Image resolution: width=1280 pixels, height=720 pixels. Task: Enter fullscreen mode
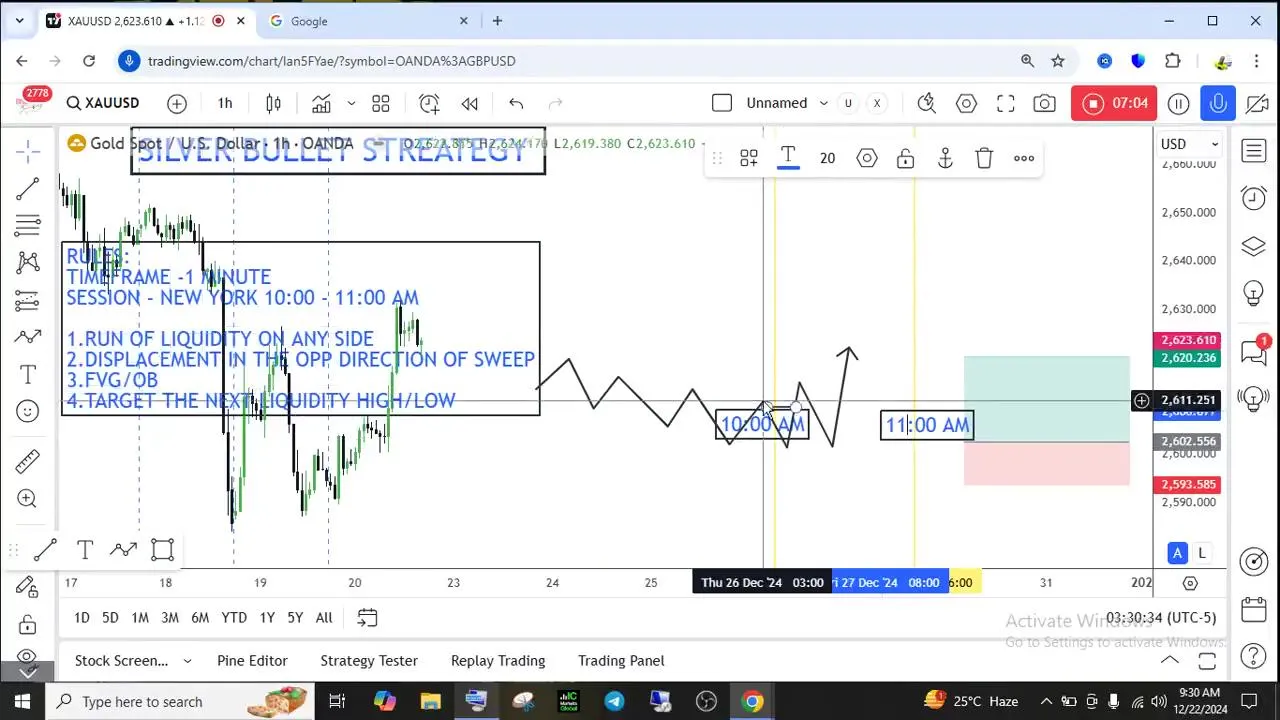(1005, 103)
